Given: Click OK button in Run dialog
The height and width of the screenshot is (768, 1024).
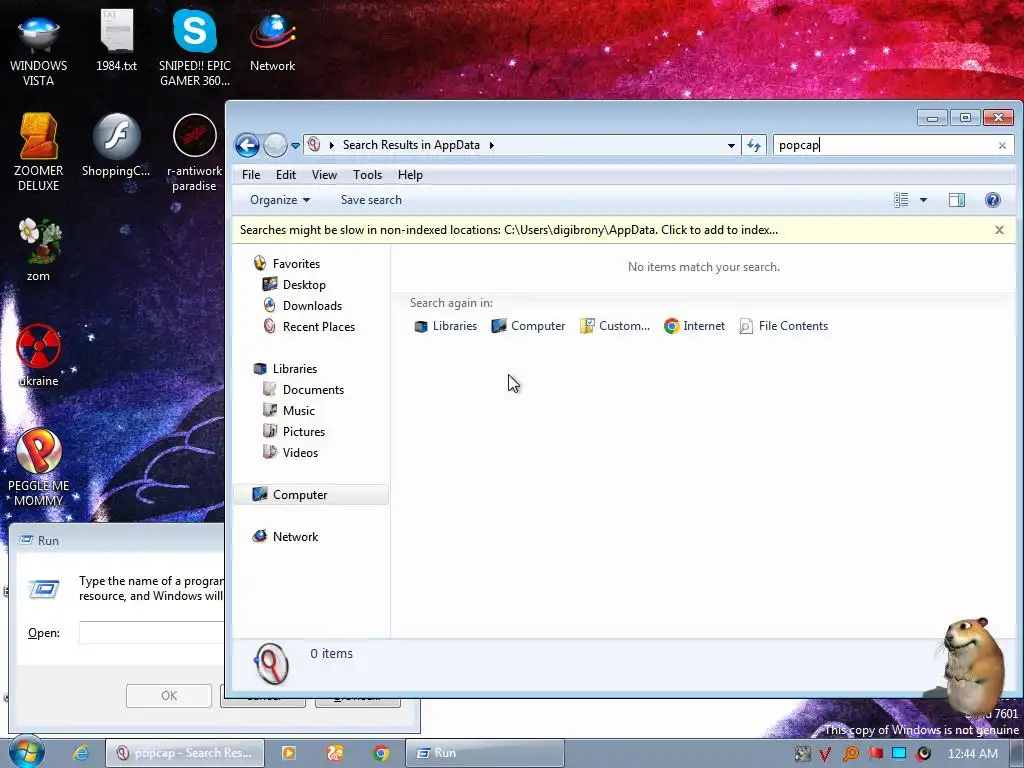Looking at the screenshot, I should (x=168, y=696).
